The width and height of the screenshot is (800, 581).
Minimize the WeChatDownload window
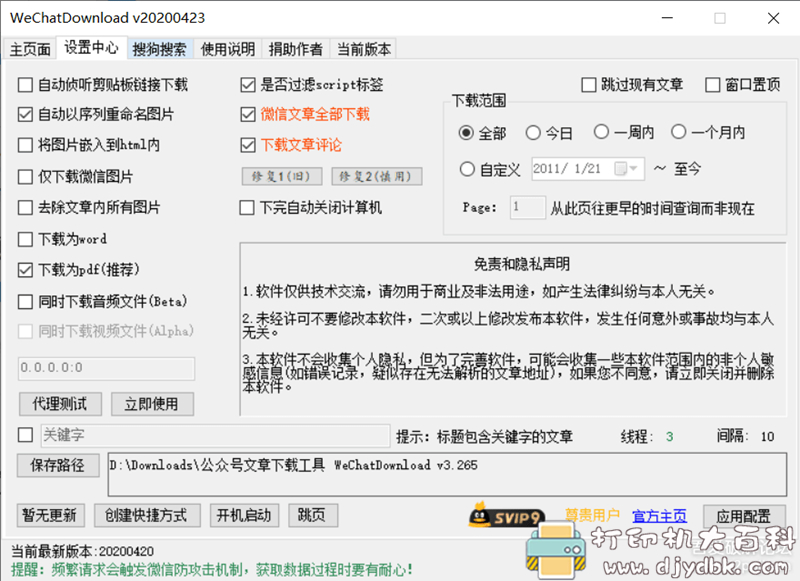(667, 18)
